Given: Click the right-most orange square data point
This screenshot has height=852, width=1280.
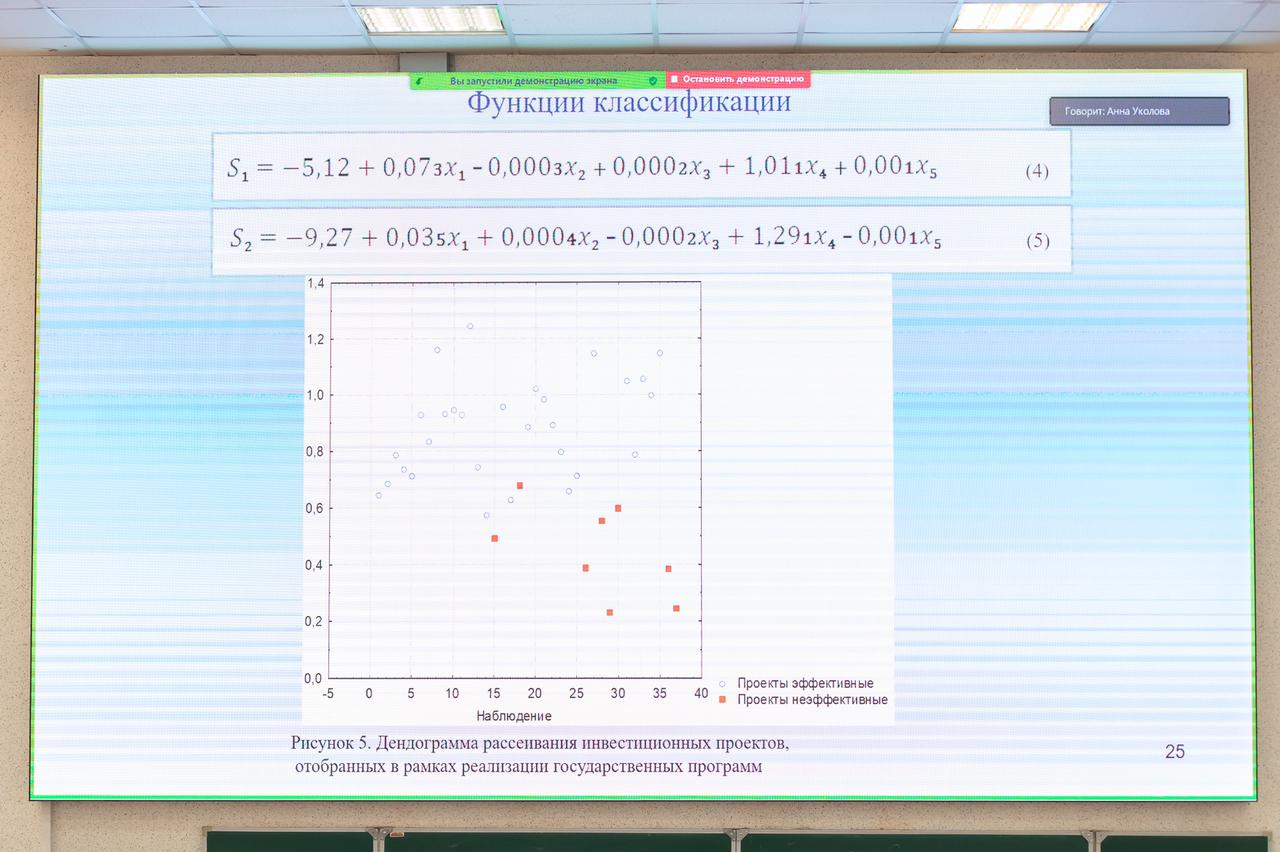Looking at the screenshot, I should (676, 608).
